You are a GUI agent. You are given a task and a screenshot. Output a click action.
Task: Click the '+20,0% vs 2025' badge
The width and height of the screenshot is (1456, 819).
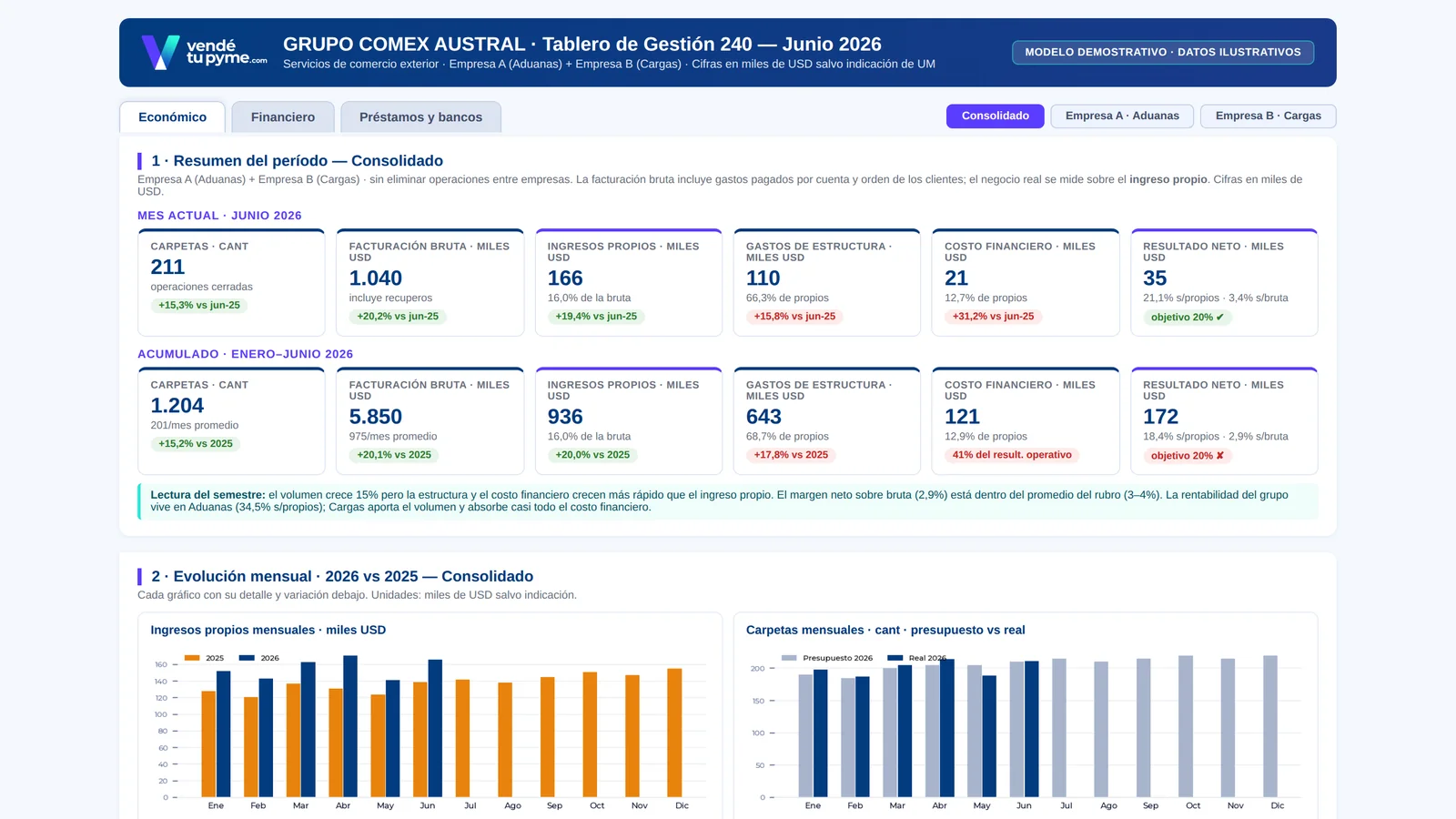[592, 455]
